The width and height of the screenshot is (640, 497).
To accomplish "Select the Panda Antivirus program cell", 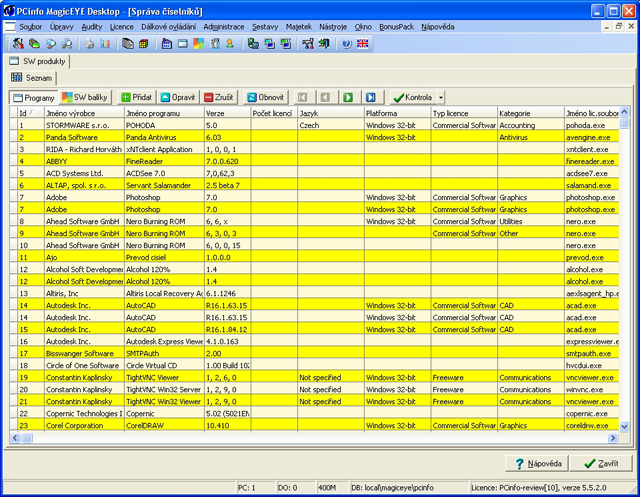I will [164, 138].
